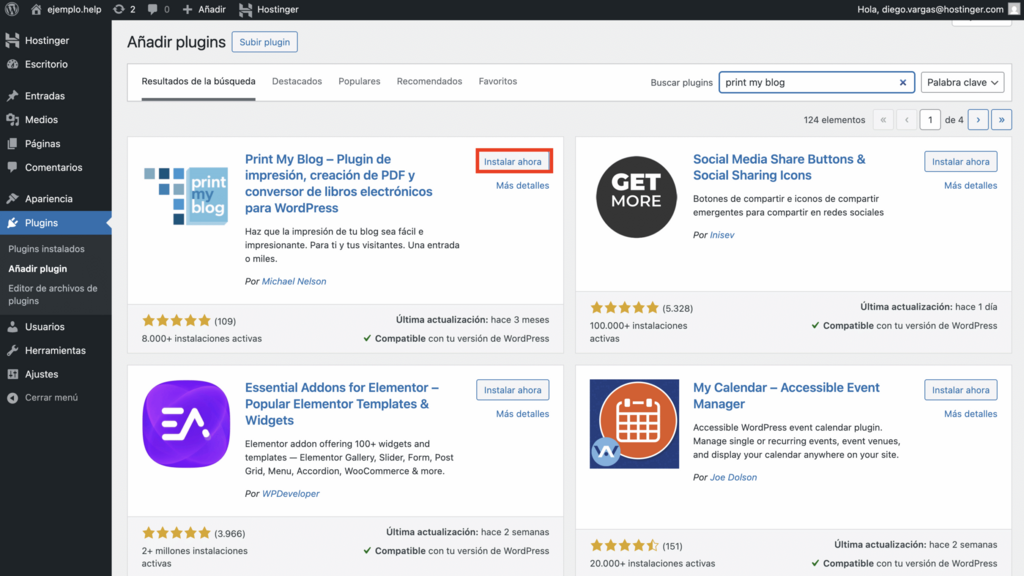1024x576 pixels.
Task: Click the "Subir plugin" button
Action: tap(264, 42)
